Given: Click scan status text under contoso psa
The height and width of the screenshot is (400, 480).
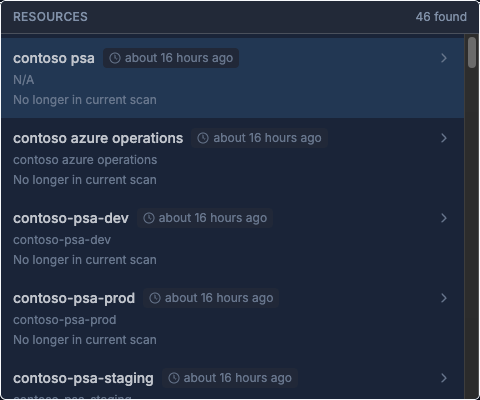Looking at the screenshot, I should (85, 100).
